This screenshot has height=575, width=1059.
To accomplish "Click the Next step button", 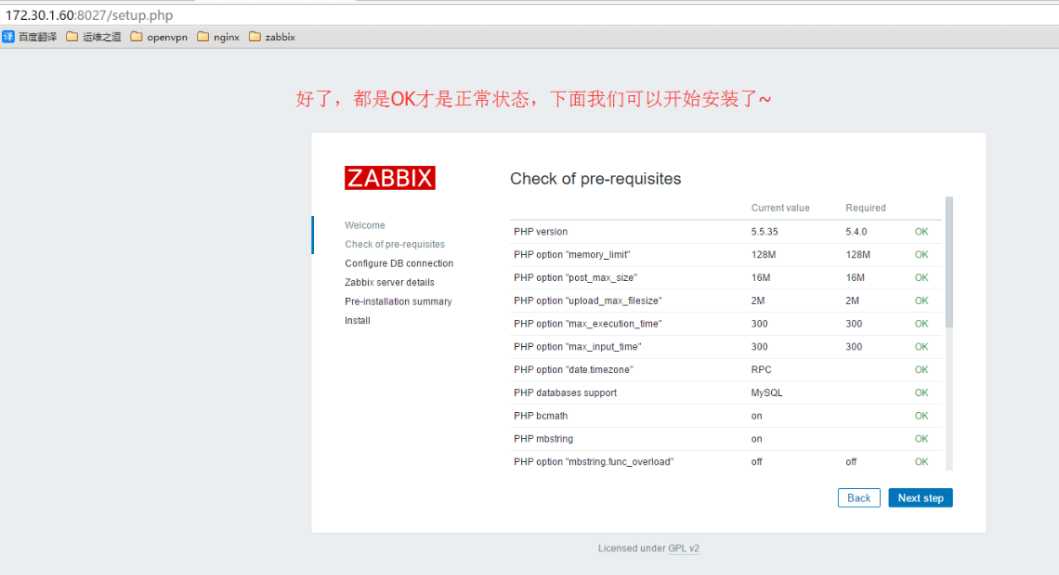I will pyautogui.click(x=920, y=498).
